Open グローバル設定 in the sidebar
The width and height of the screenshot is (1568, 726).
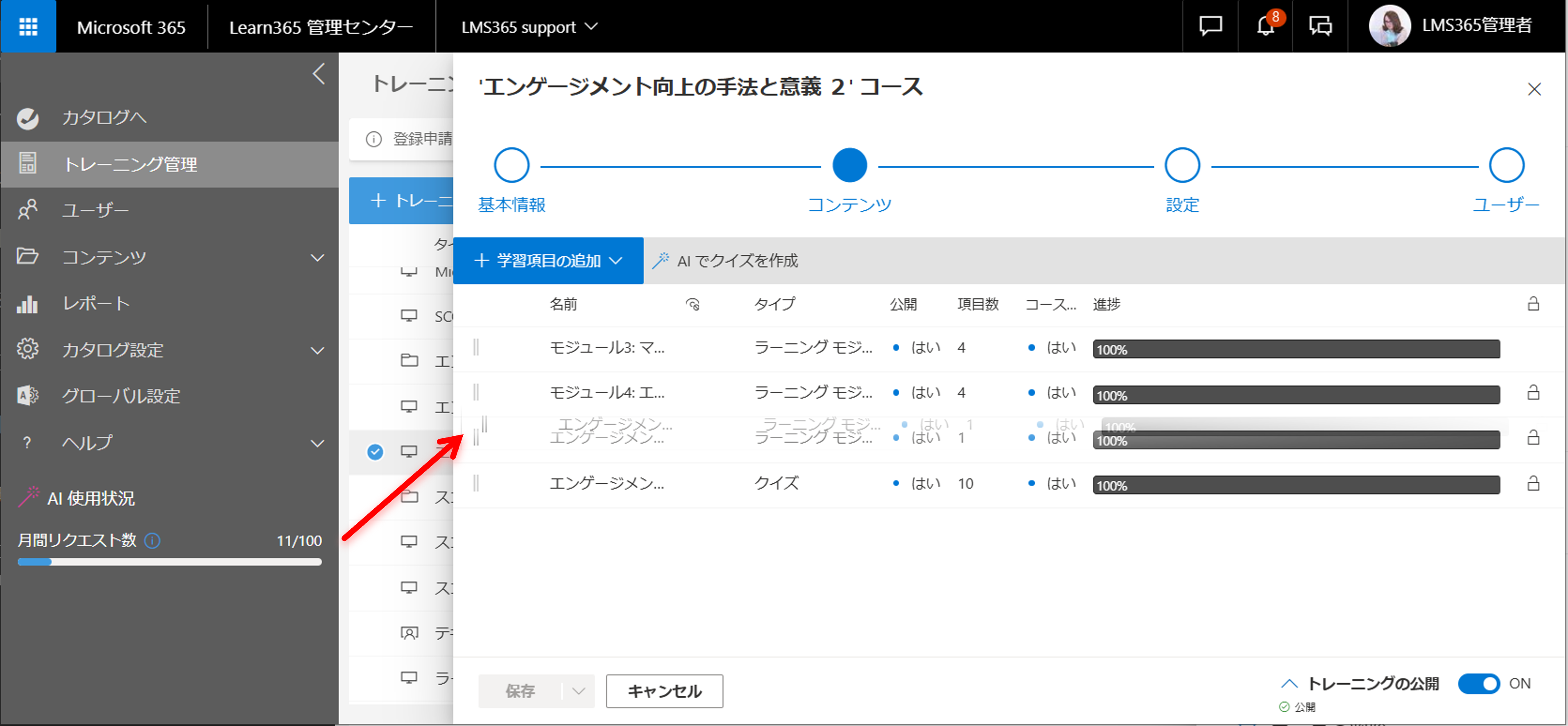[121, 396]
